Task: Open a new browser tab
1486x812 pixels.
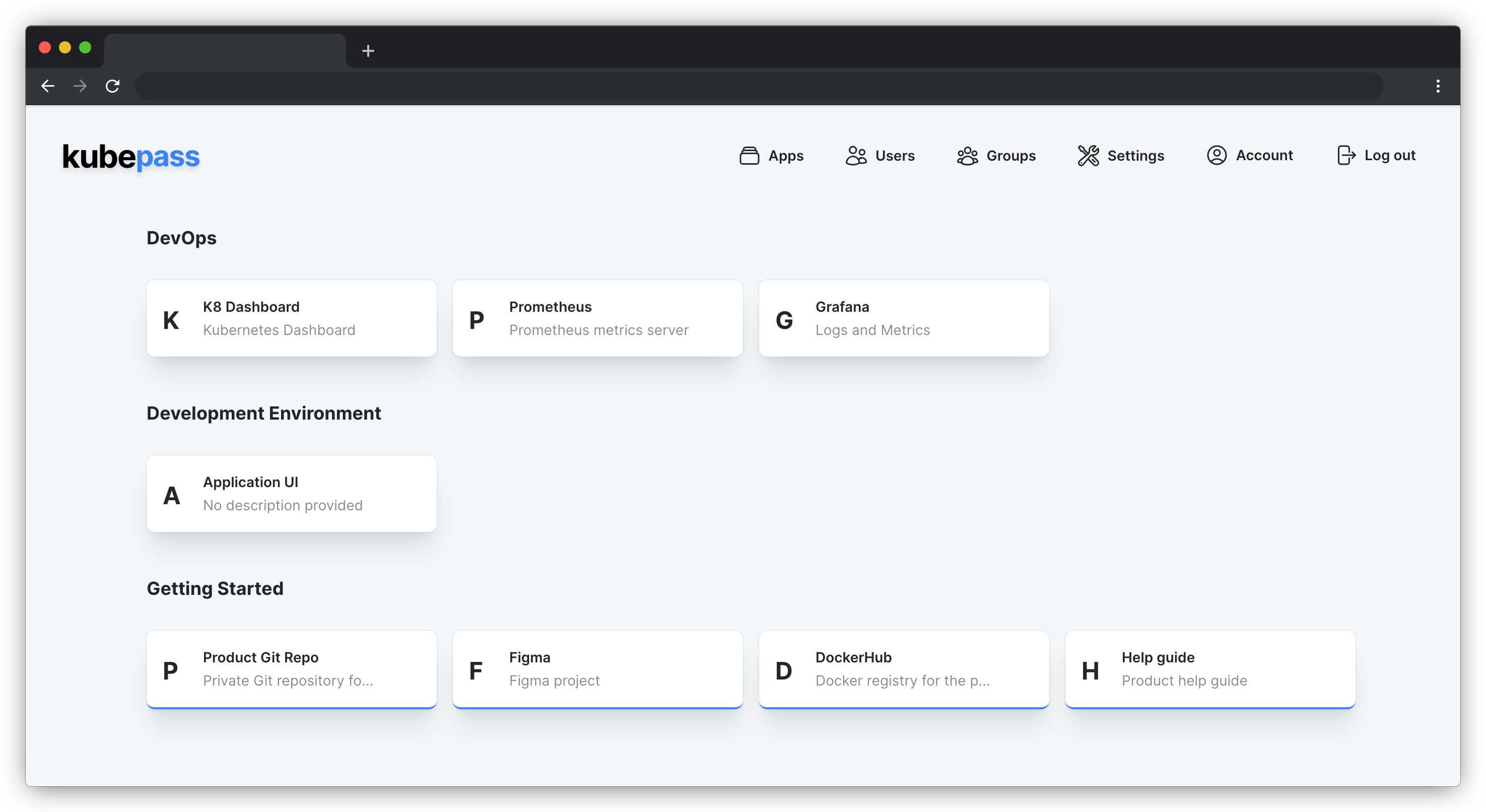Action: (x=368, y=51)
